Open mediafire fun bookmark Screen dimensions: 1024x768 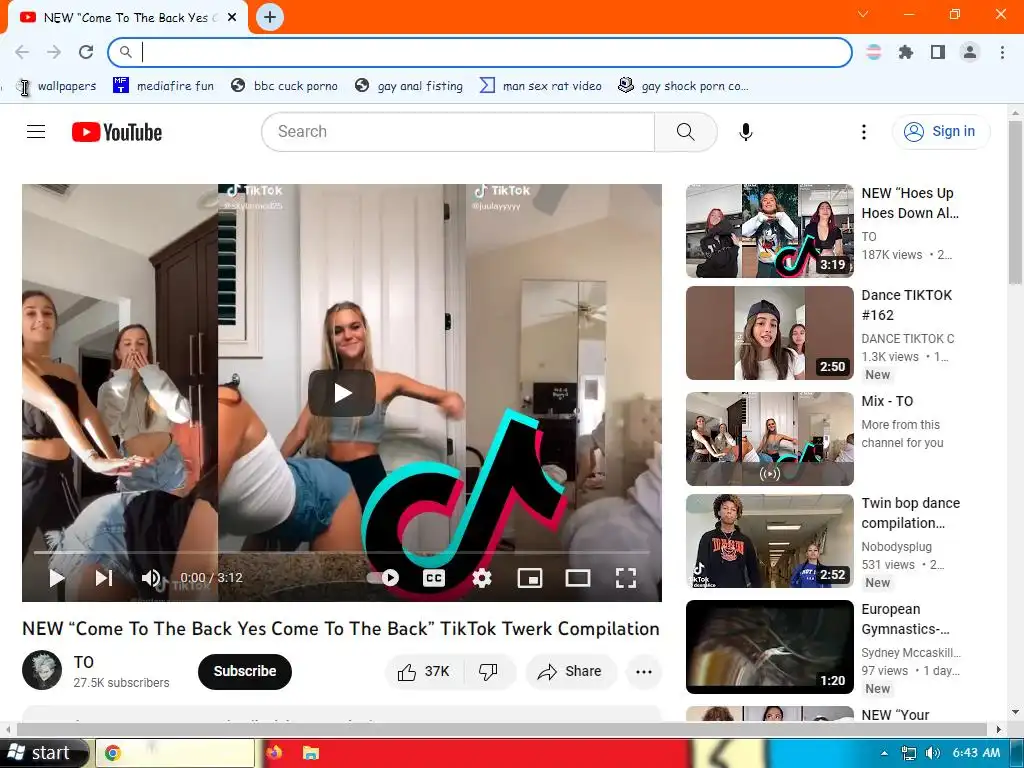163,86
